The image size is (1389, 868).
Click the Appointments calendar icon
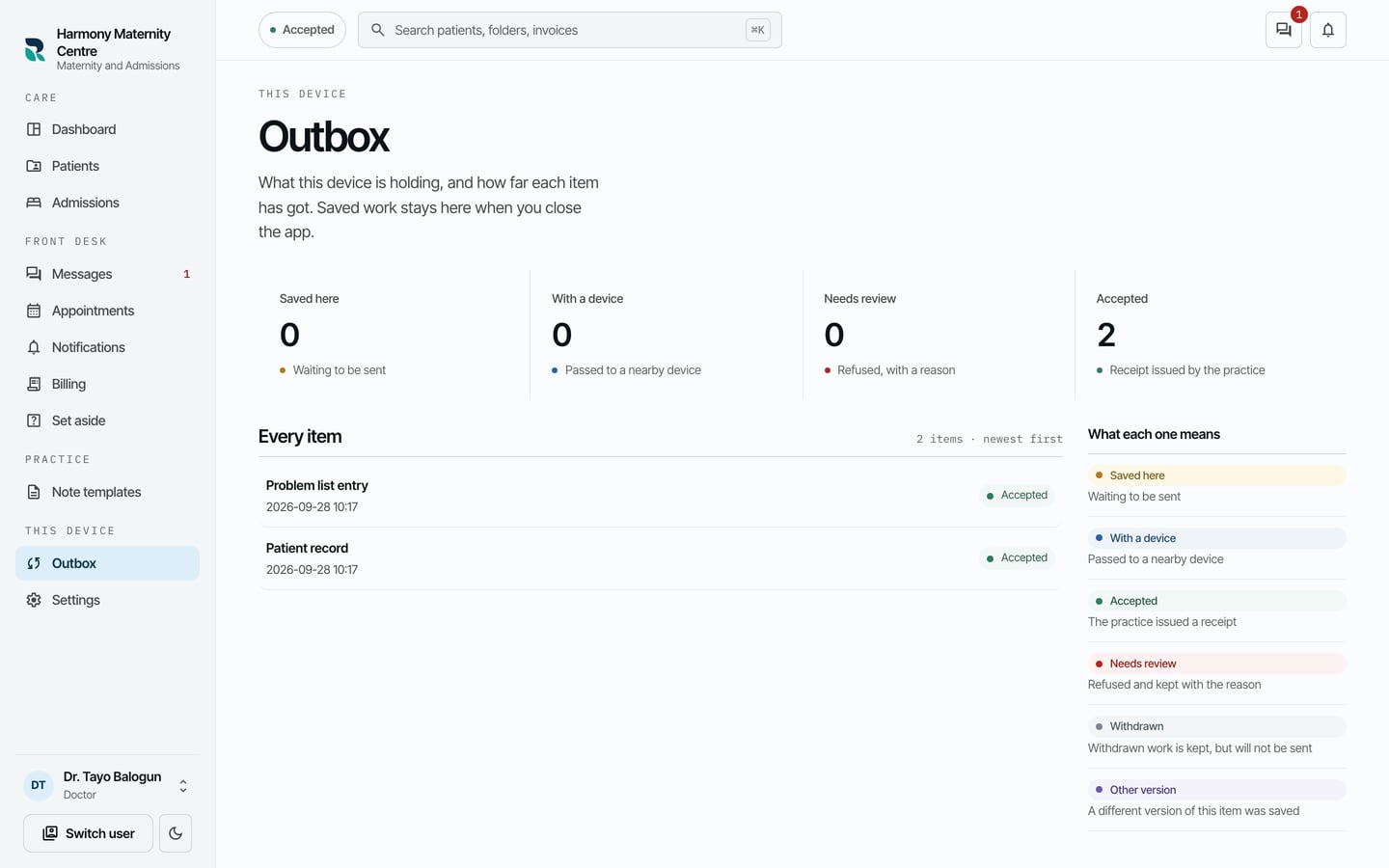click(x=34, y=311)
